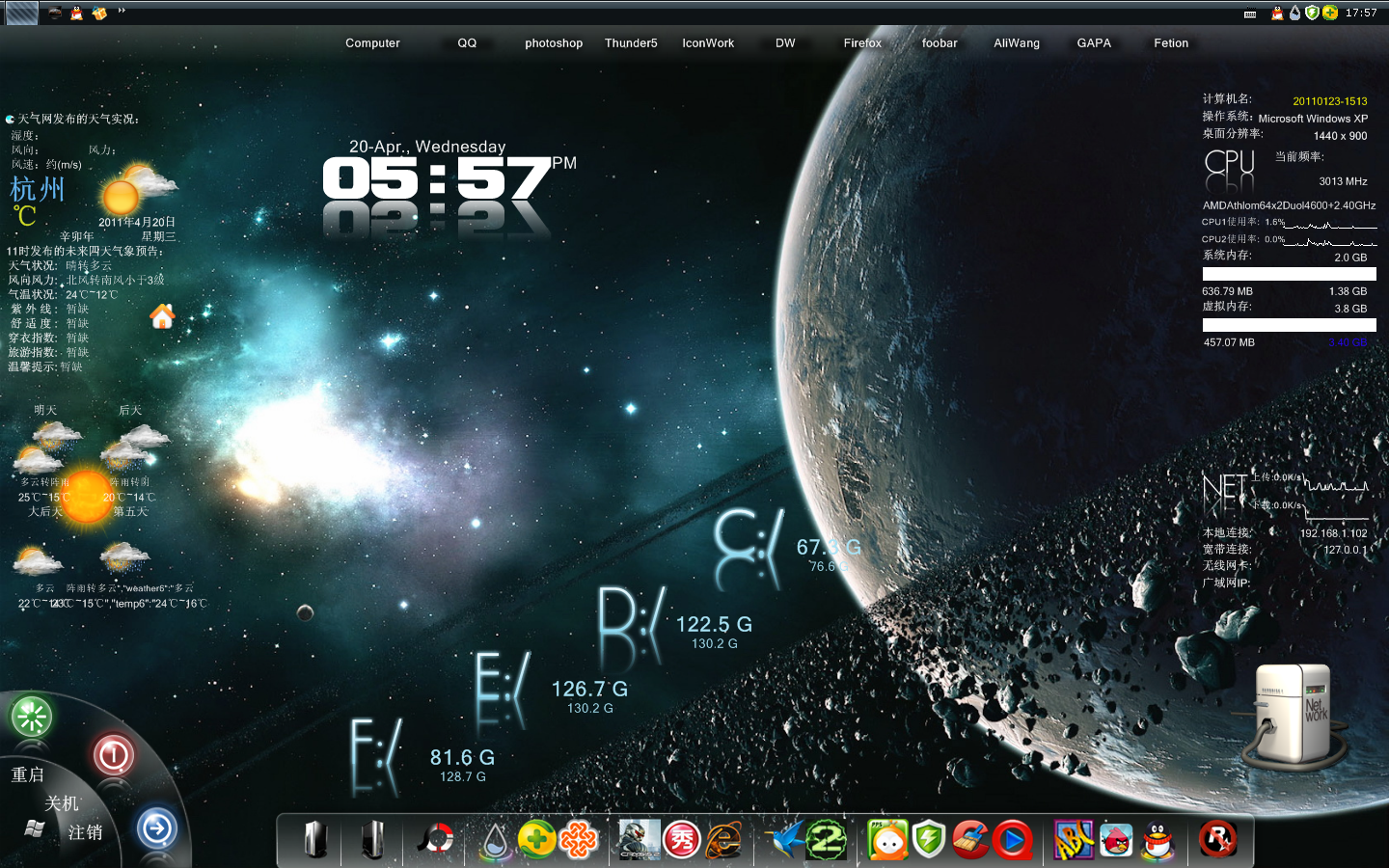The height and width of the screenshot is (868, 1389).
Task: Open QQ penguin icon in dock
Action: coord(1158,841)
